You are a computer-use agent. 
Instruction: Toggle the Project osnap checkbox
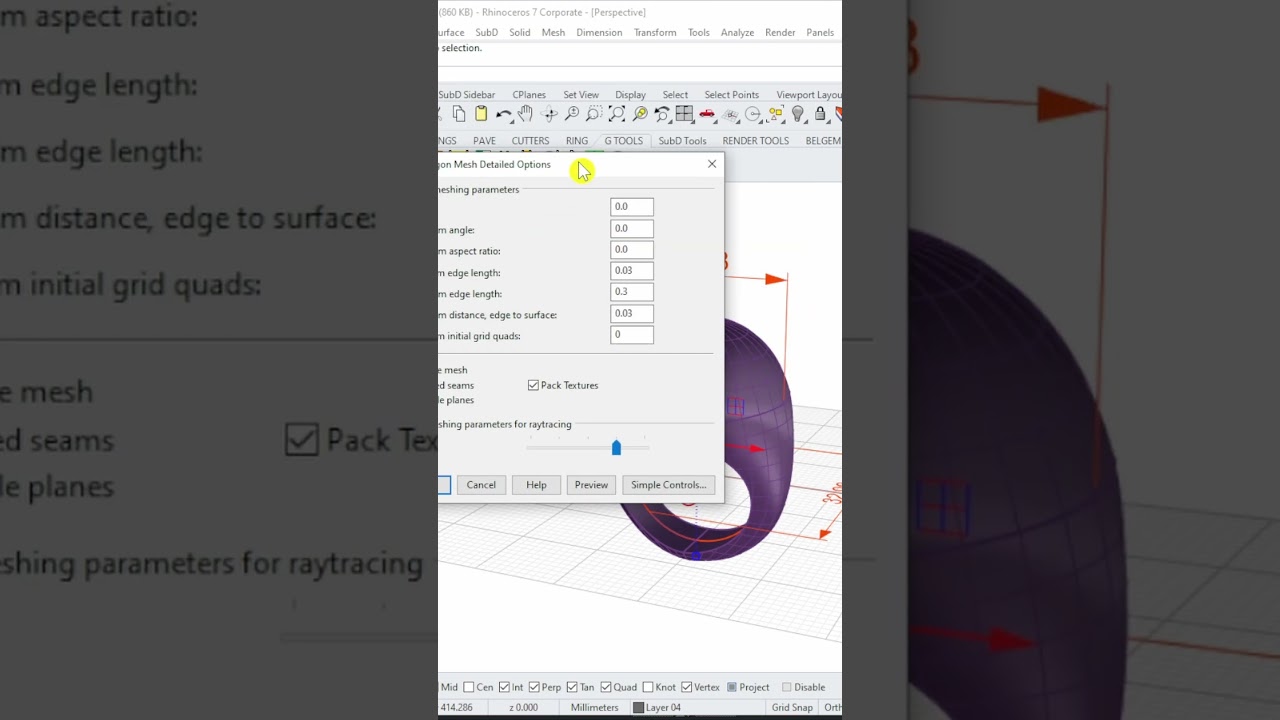(x=732, y=687)
